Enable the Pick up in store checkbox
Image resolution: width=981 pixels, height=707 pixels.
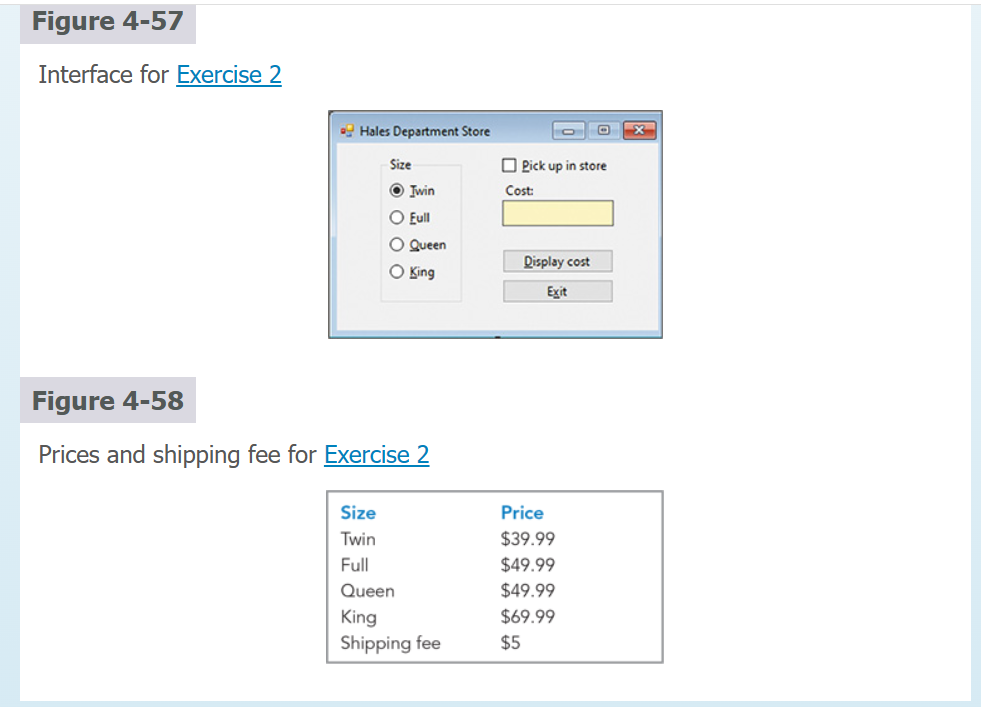click(x=509, y=166)
